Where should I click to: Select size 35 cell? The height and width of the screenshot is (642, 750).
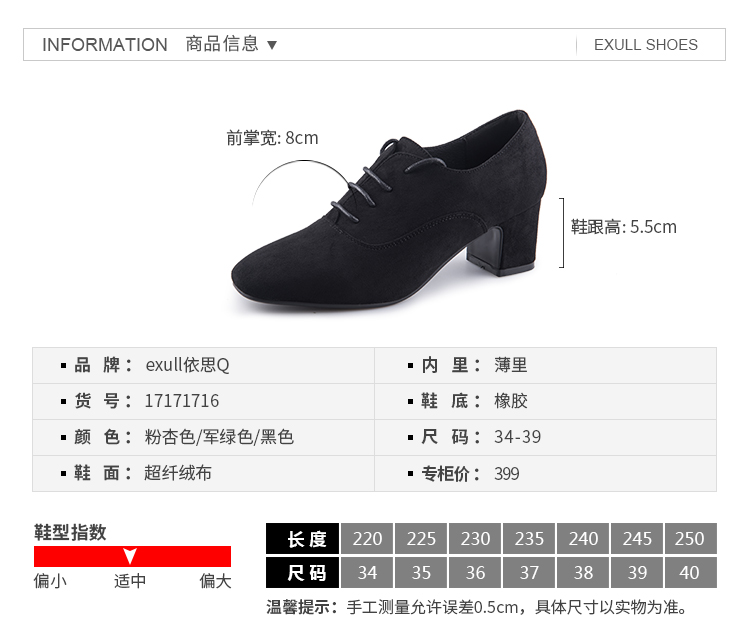click(x=421, y=572)
